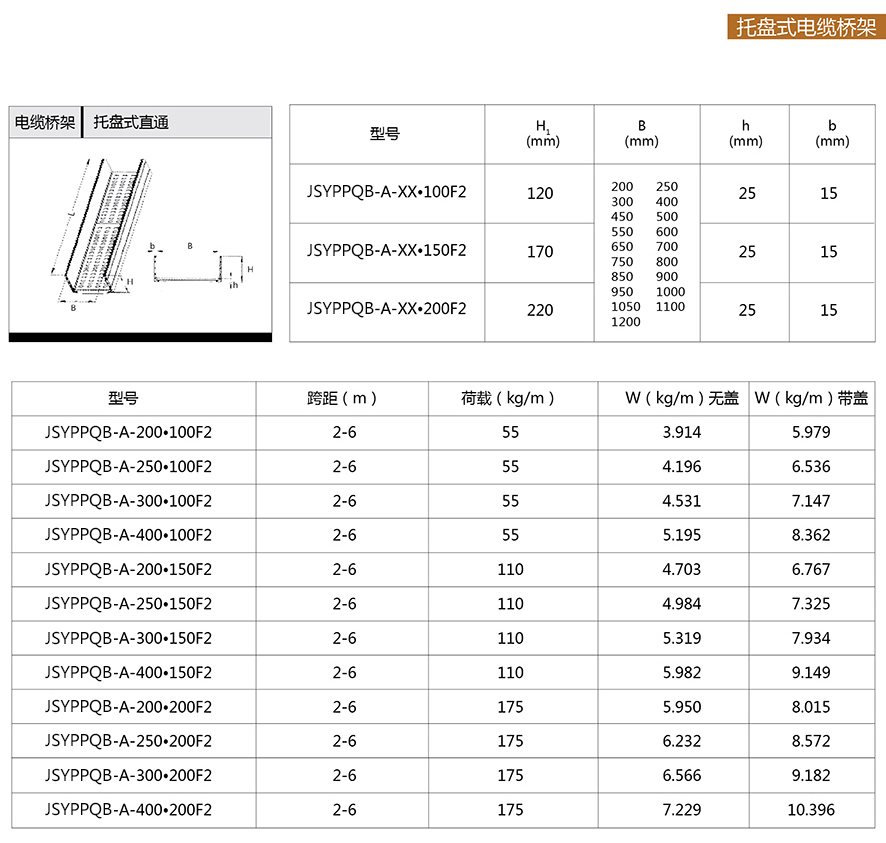Select the H1 (mm) column header

541,134
